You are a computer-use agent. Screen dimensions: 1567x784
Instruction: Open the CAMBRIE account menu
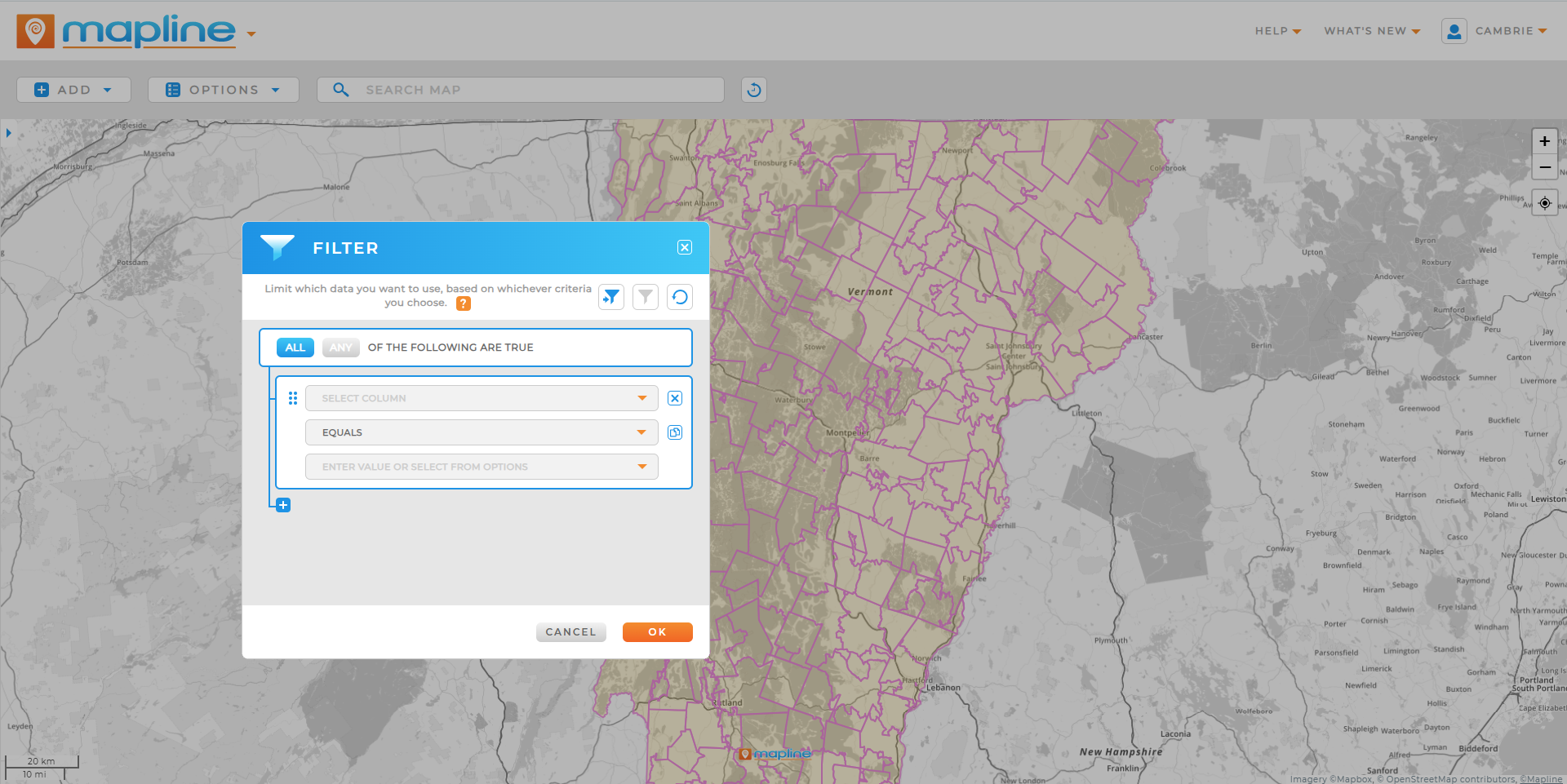tap(1511, 31)
